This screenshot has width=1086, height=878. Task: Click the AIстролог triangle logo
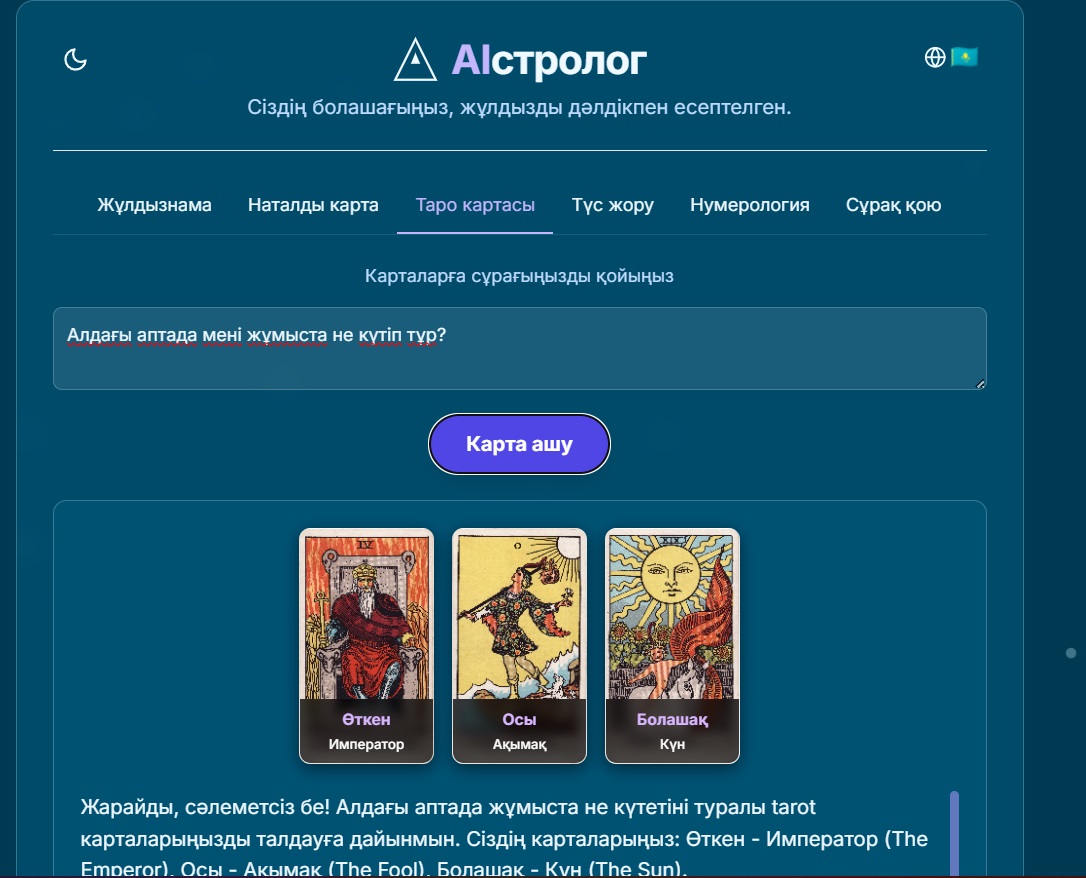pyautogui.click(x=415, y=60)
